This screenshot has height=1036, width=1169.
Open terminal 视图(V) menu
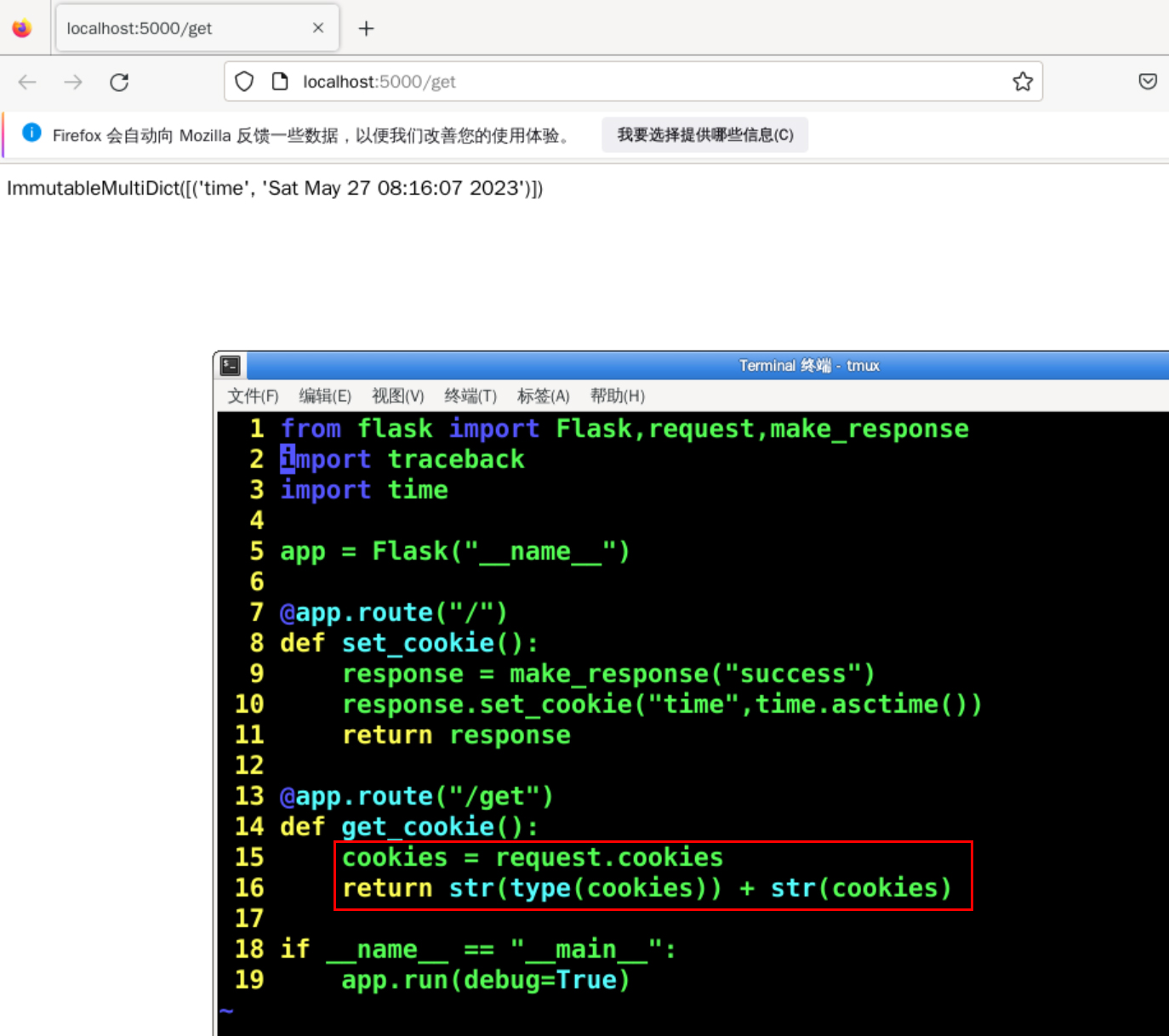click(397, 396)
